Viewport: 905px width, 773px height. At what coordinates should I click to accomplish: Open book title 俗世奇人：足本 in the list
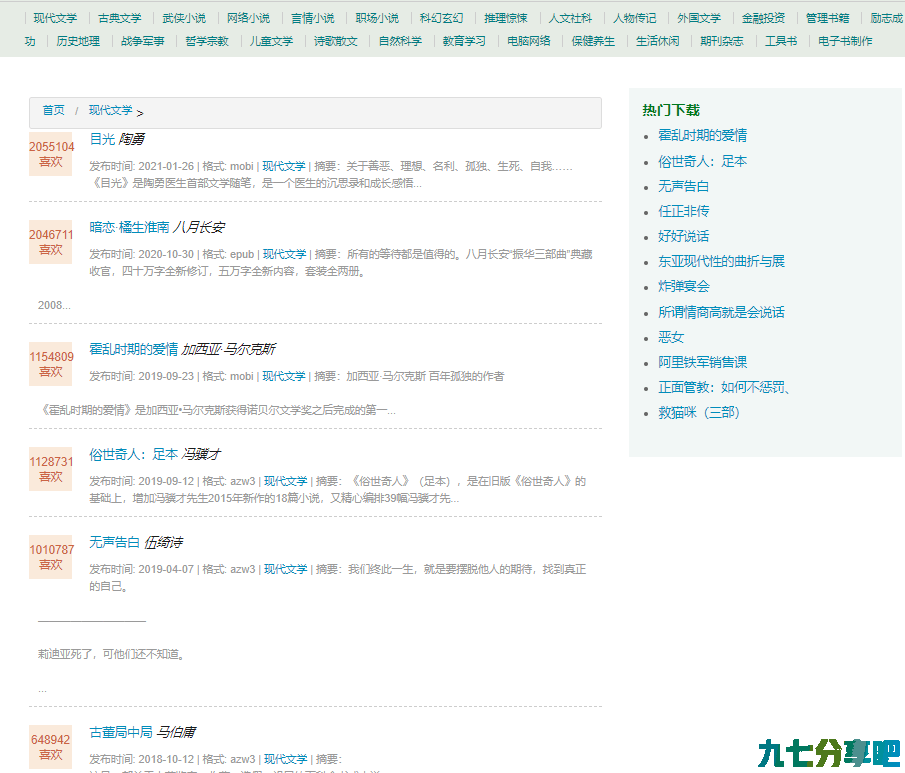(133, 454)
